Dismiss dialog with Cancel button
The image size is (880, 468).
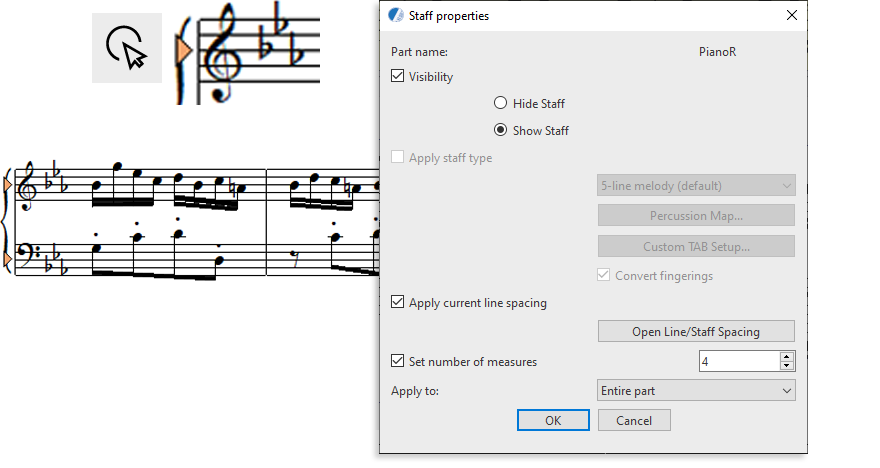(634, 420)
